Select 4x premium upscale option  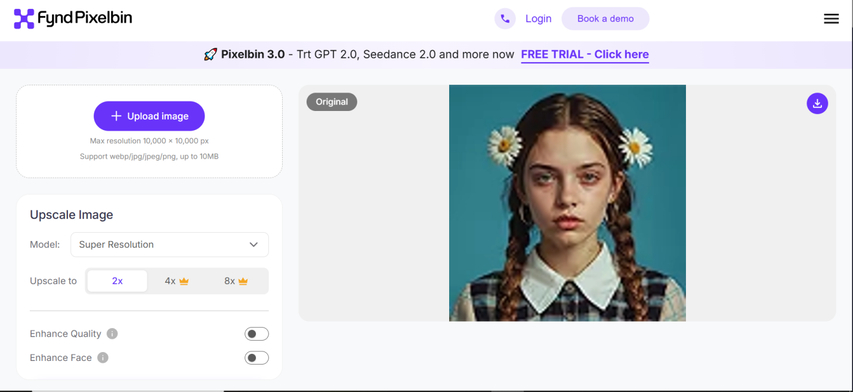pyautogui.click(x=177, y=281)
